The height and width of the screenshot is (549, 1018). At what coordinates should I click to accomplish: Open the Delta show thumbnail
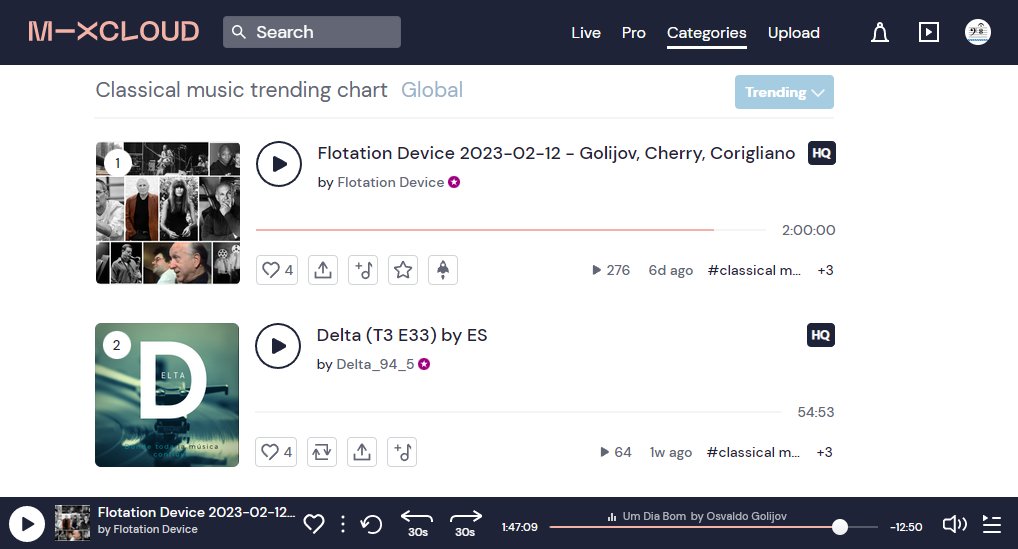pos(167,395)
